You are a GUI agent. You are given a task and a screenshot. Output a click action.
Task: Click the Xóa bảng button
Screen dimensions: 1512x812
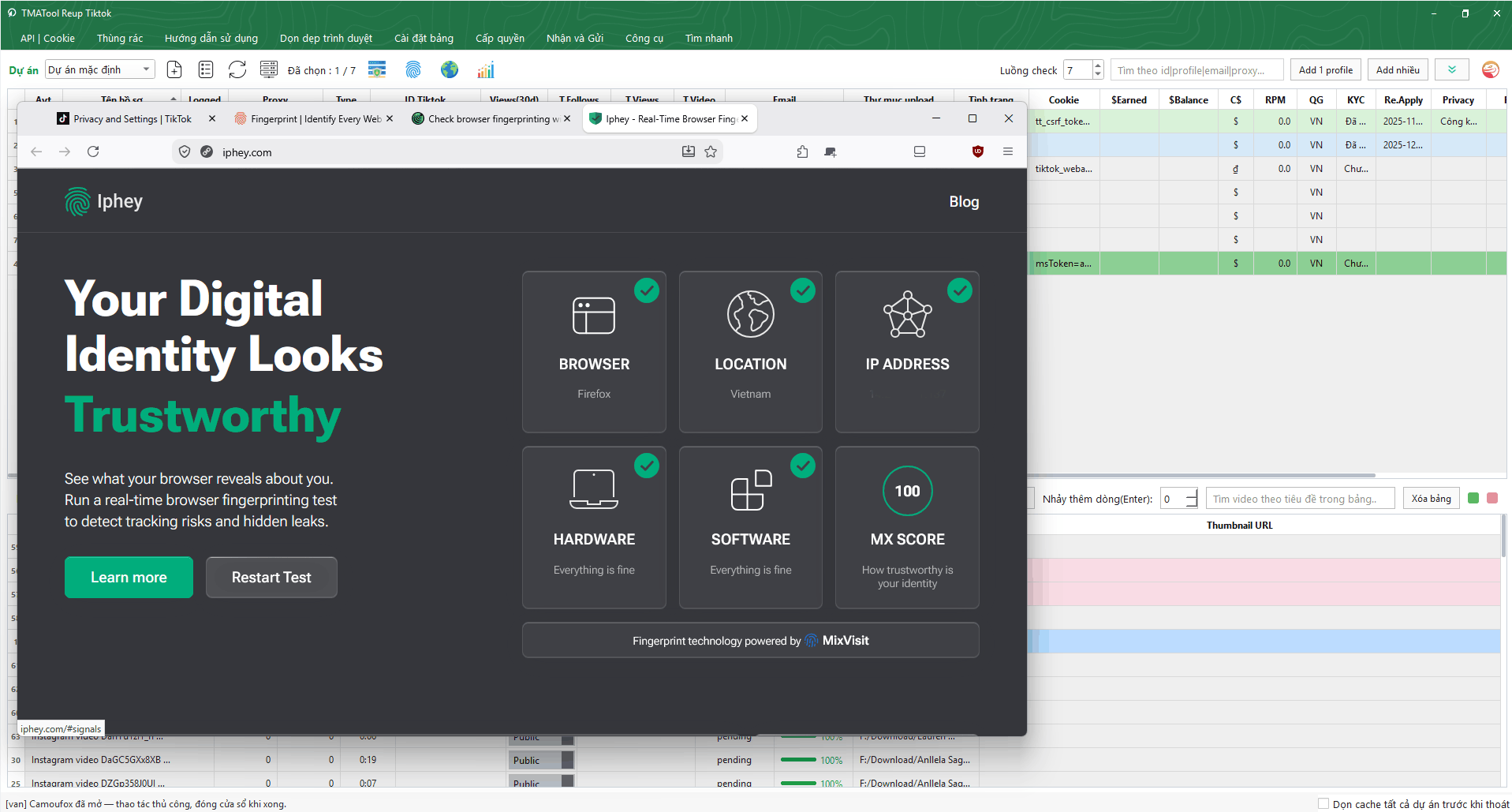(x=1431, y=498)
